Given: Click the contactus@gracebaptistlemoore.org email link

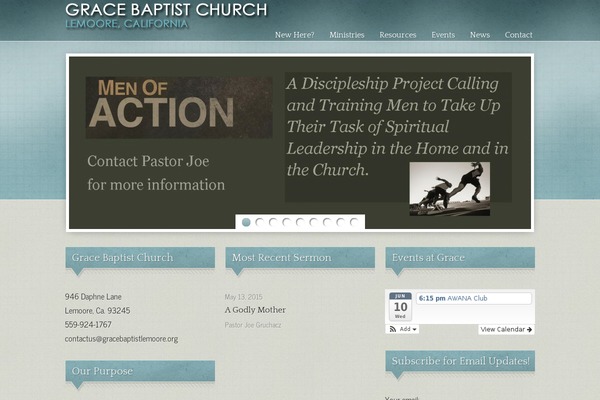Looking at the screenshot, I should 121,339.
